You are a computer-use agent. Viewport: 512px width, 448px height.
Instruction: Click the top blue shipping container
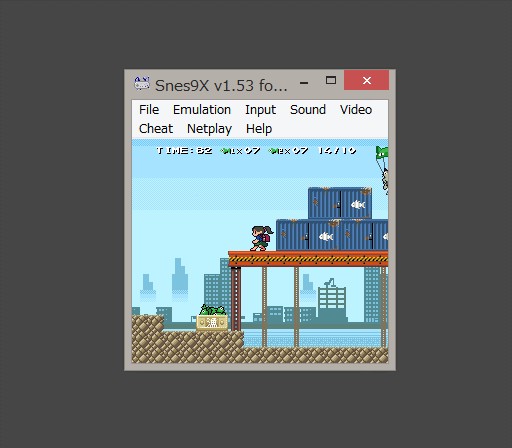[x=340, y=203]
